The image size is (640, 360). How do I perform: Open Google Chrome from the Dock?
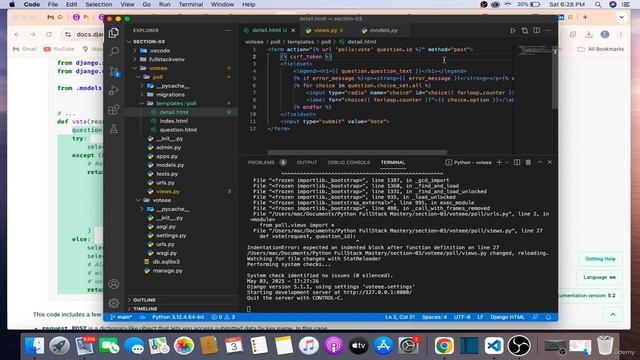click(x=444, y=346)
